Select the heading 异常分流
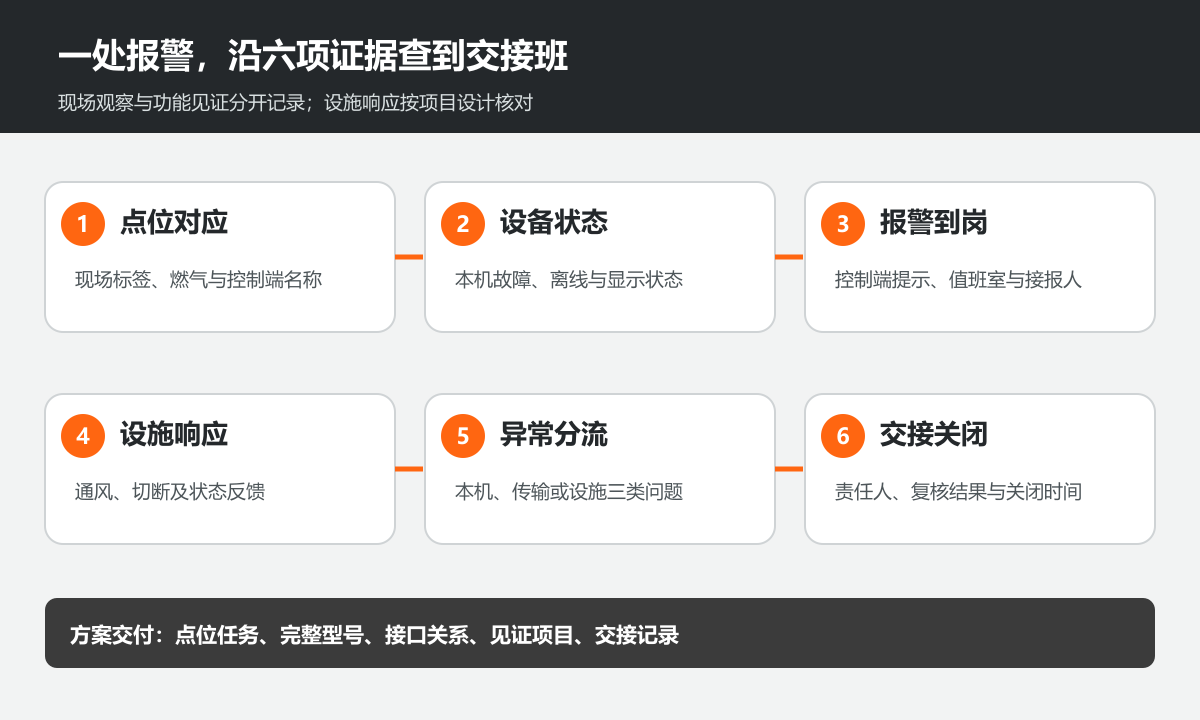Viewport: 1200px width, 720px height. coord(554,434)
